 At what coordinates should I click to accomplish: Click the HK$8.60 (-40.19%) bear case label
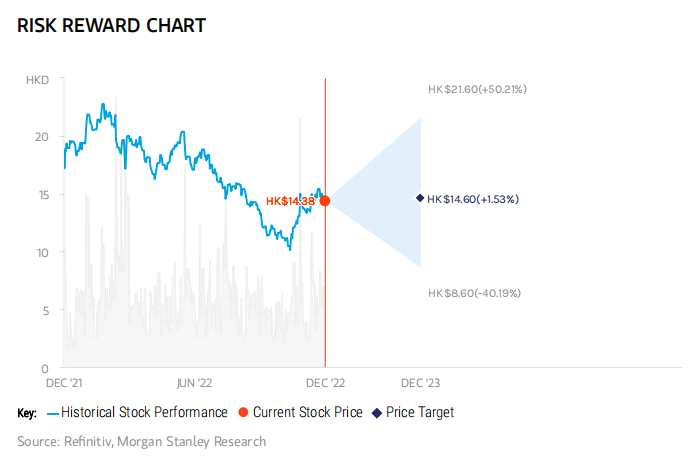tap(473, 293)
